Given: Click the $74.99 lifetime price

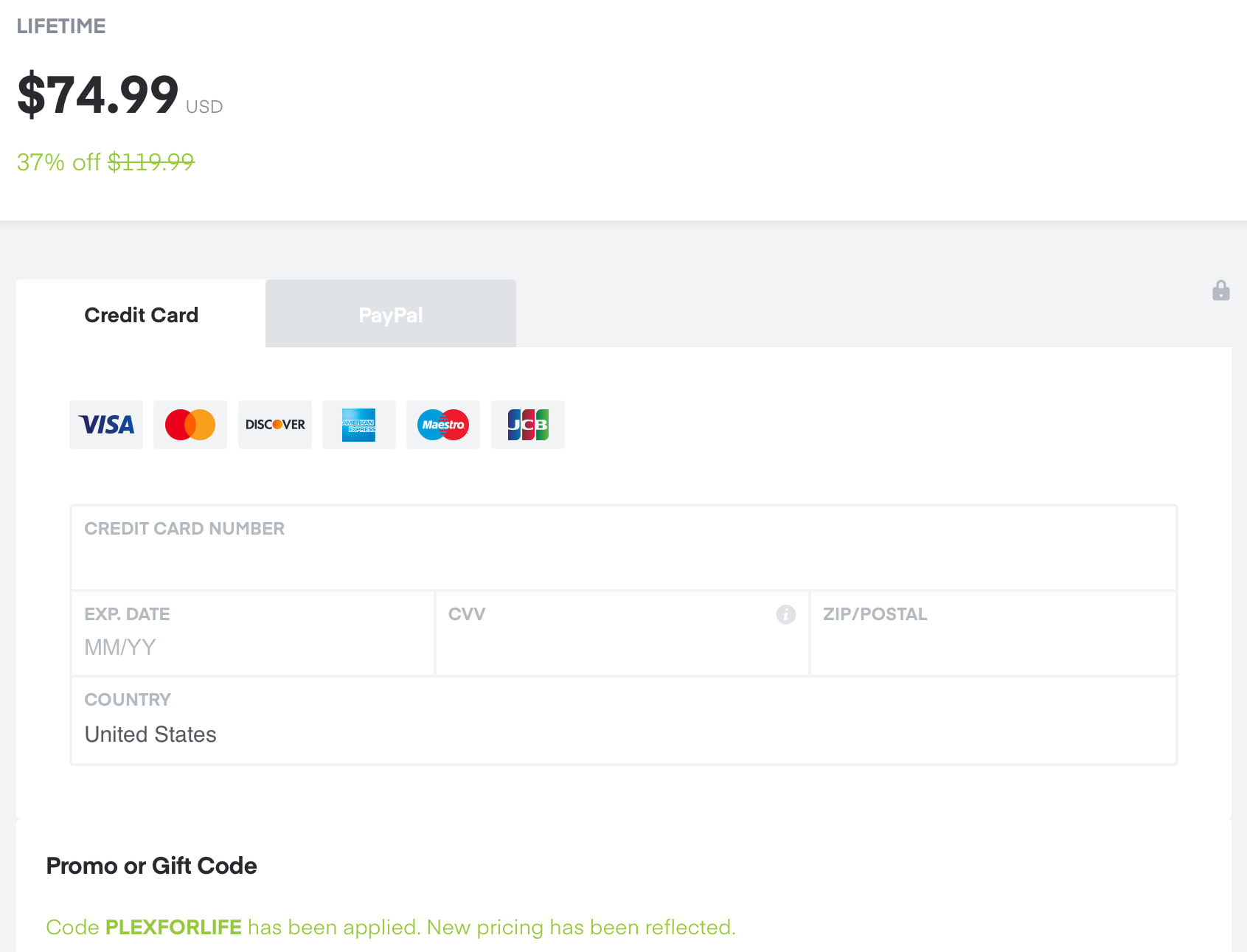Looking at the screenshot, I should click(98, 95).
